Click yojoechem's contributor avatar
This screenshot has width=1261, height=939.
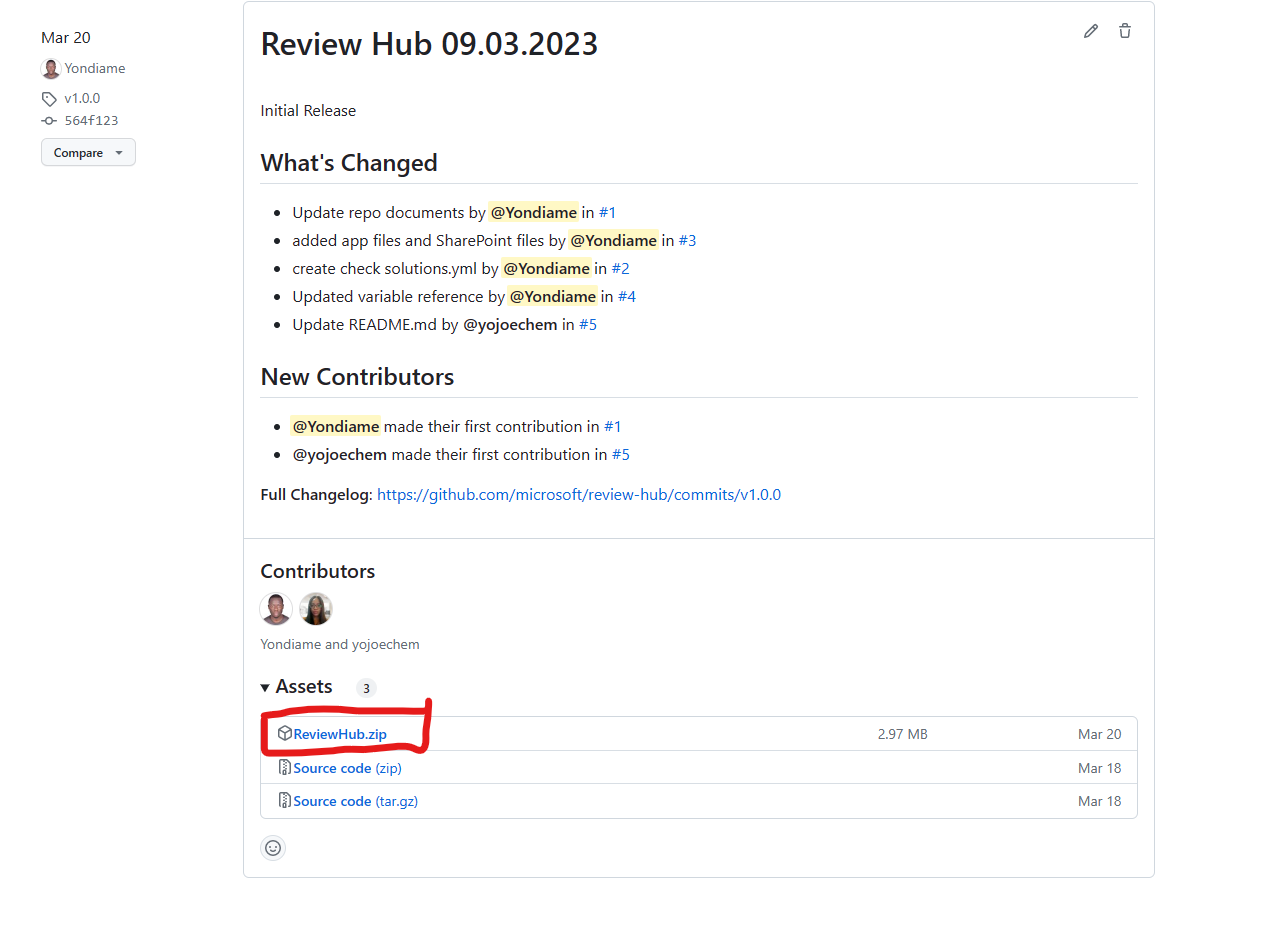(x=316, y=609)
